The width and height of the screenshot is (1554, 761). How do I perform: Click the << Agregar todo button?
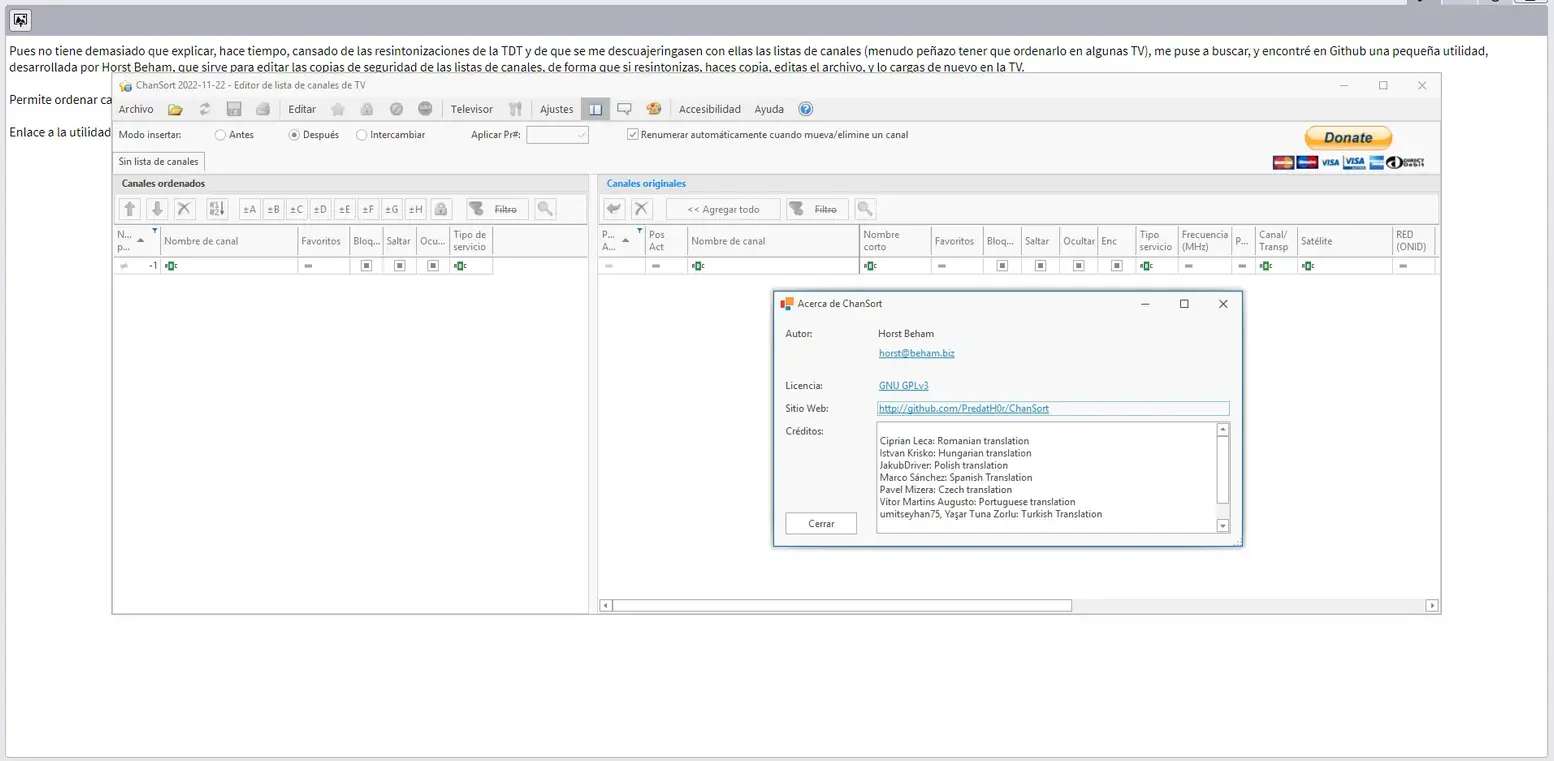pyautogui.click(x=723, y=209)
